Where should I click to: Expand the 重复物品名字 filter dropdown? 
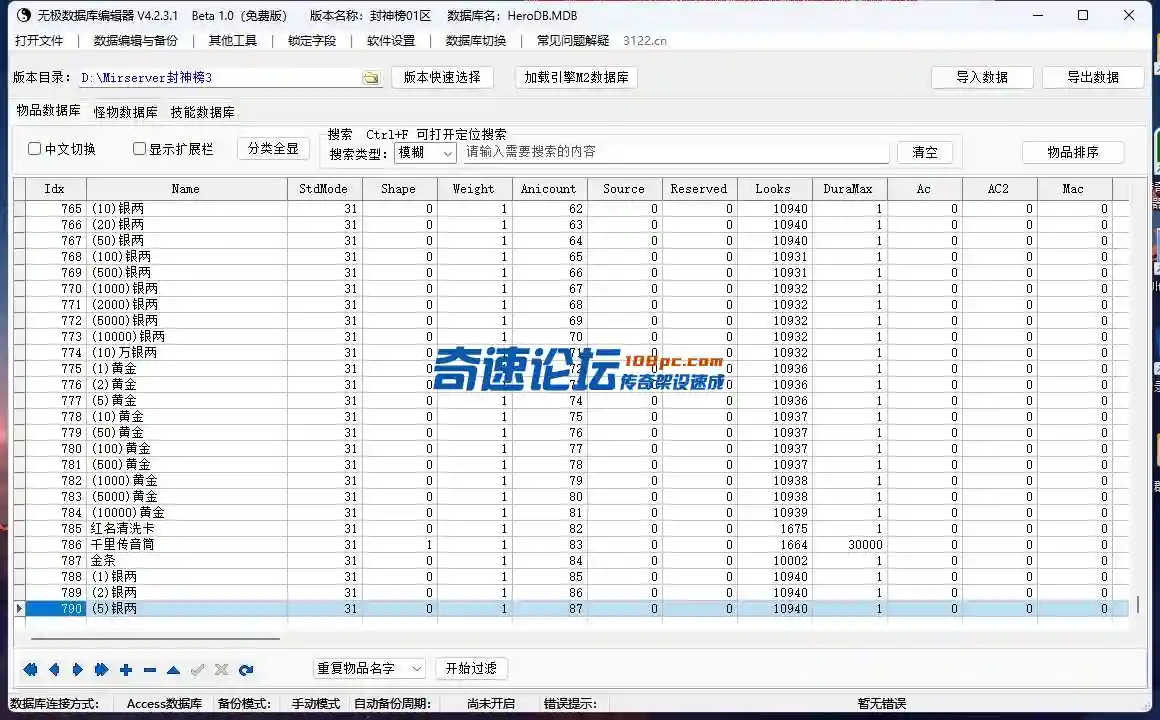pos(369,668)
